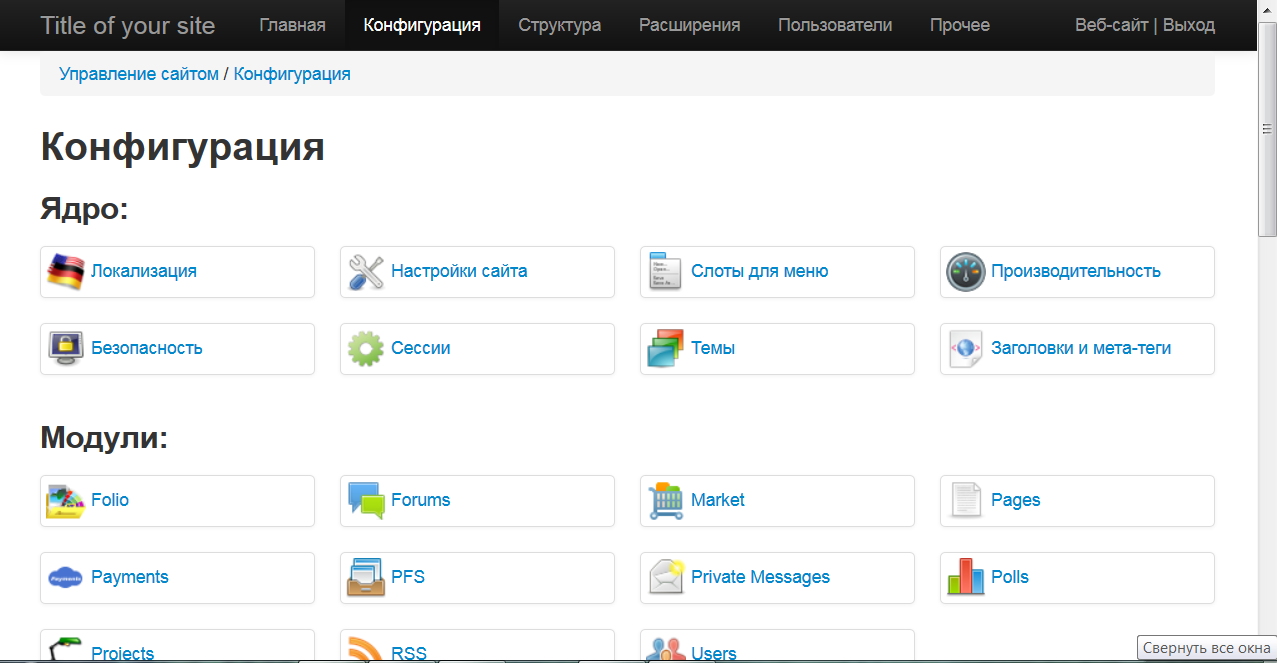Open Производительность settings link
Image resolution: width=1277 pixels, height=663 pixels.
[x=1076, y=271]
